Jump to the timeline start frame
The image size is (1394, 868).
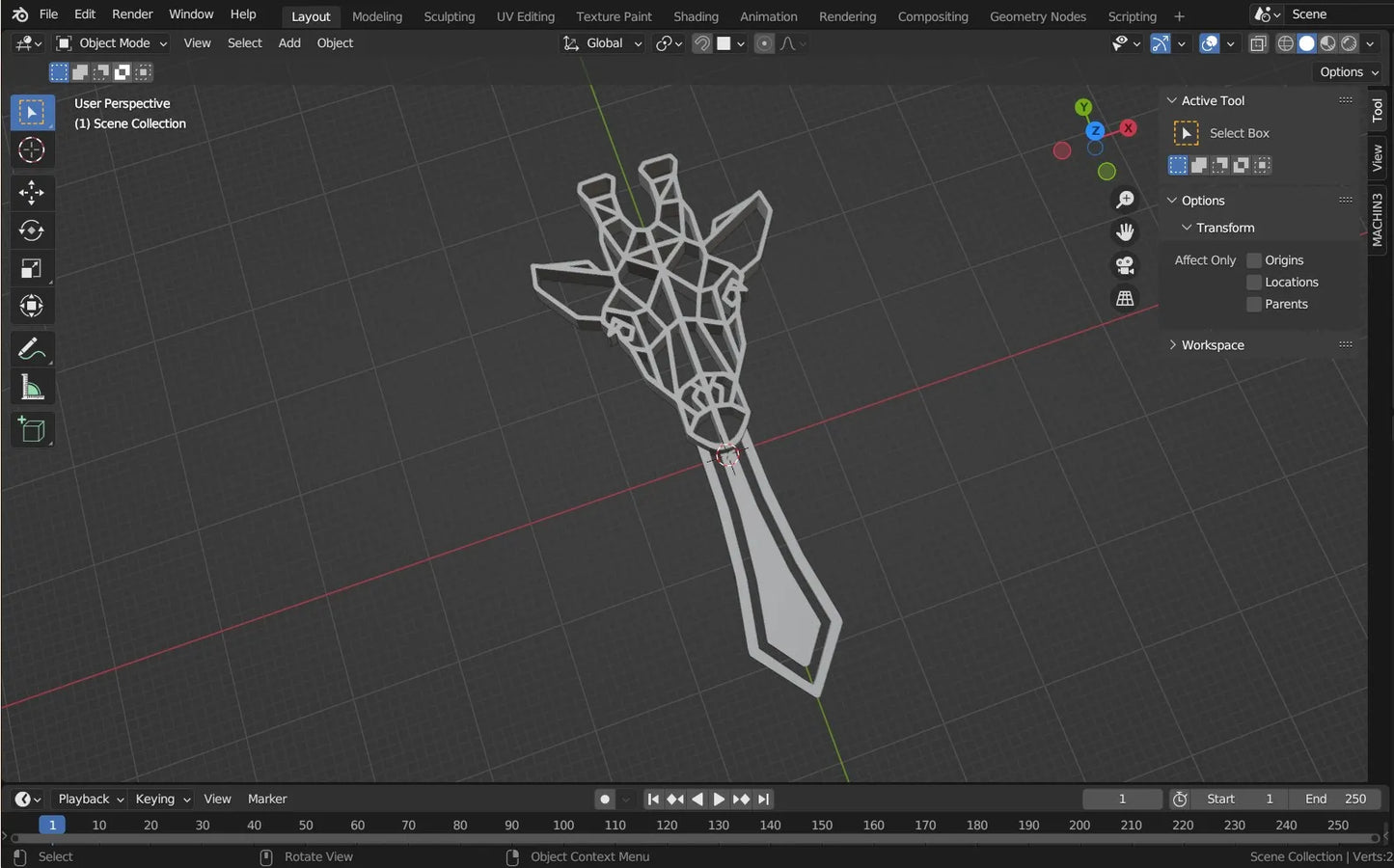[653, 800]
